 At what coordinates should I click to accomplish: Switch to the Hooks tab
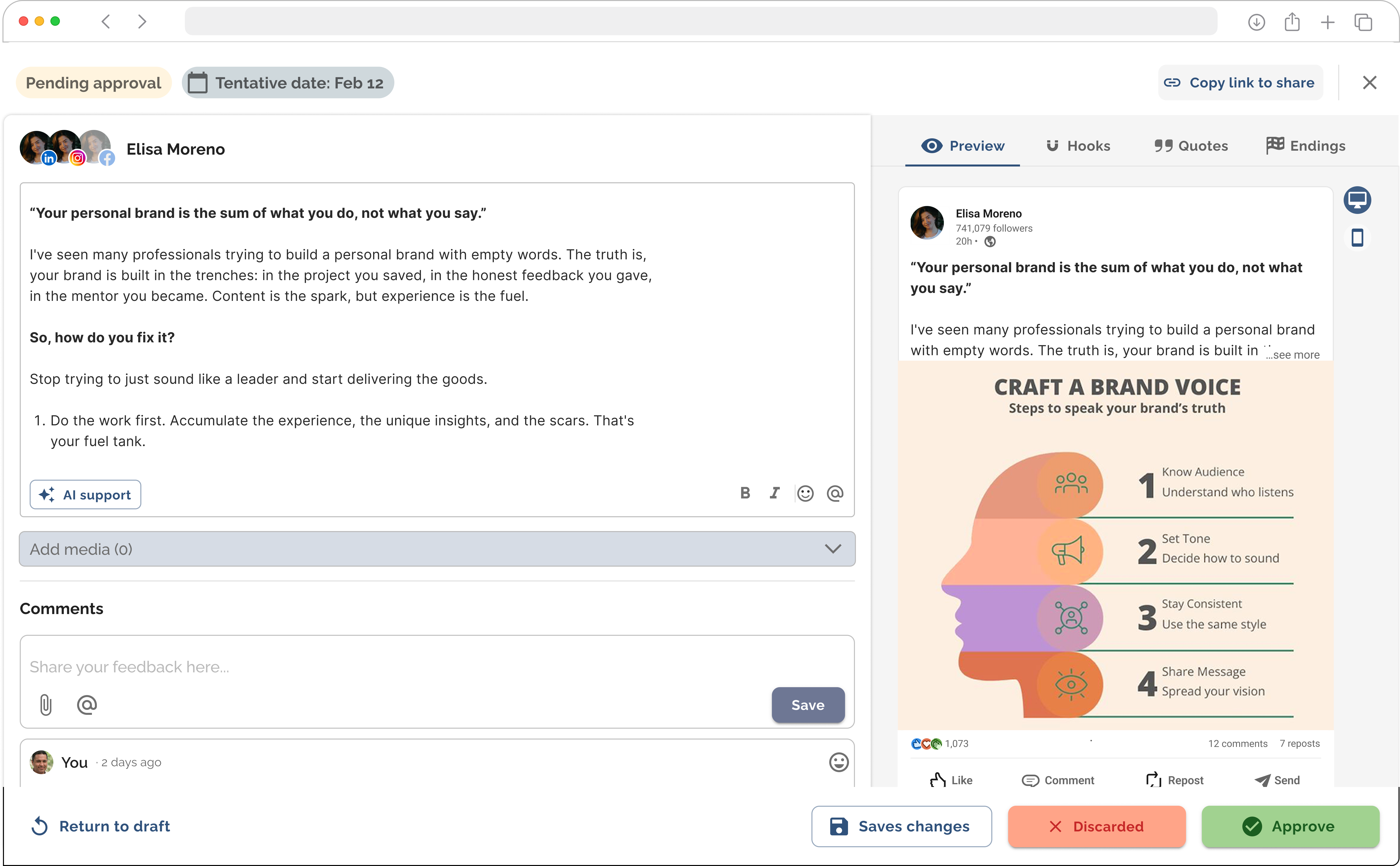pos(1078,146)
